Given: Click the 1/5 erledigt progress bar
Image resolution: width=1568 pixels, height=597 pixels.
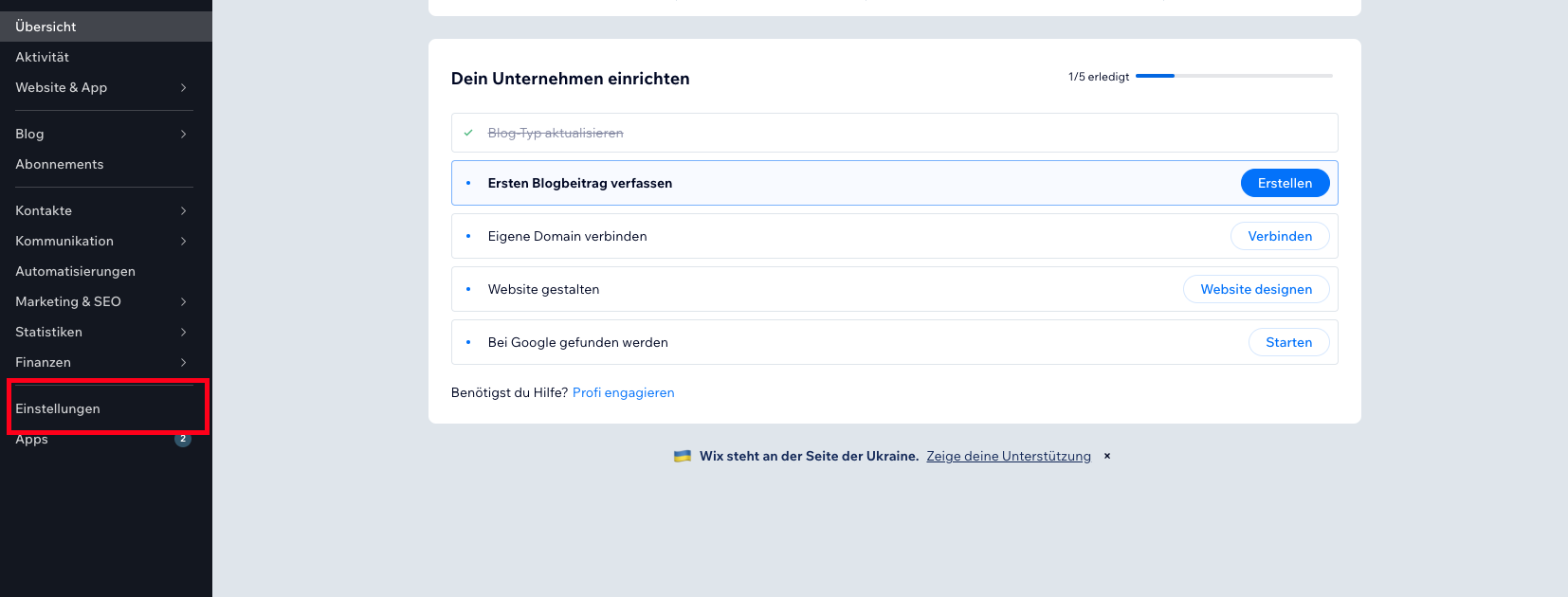Looking at the screenshot, I should pos(1233,76).
